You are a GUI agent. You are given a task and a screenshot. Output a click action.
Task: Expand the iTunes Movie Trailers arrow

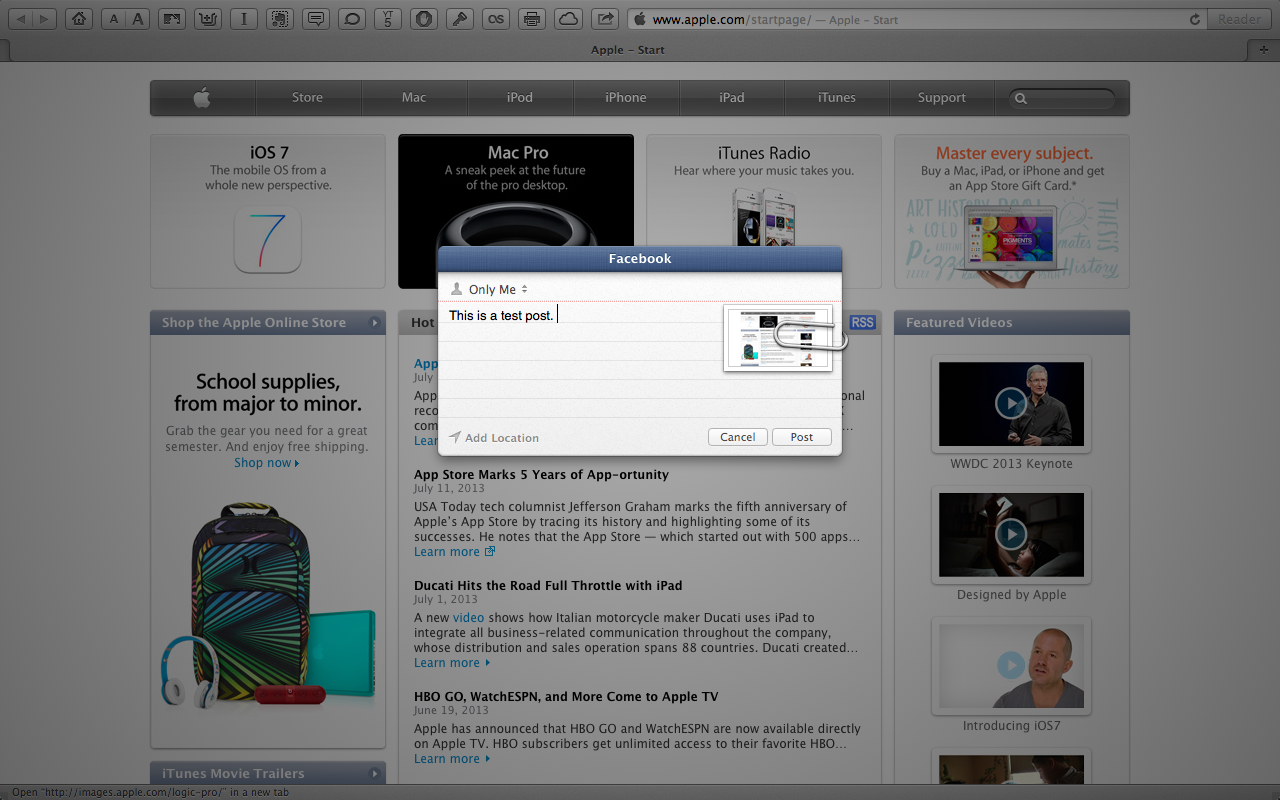pyautogui.click(x=375, y=773)
